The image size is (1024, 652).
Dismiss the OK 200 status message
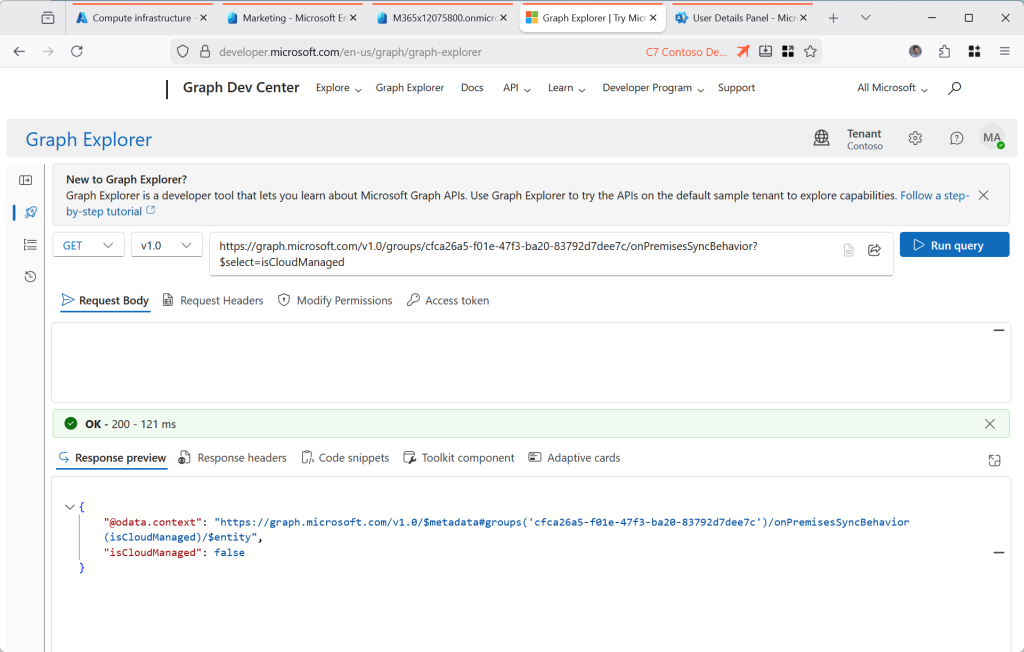click(989, 424)
